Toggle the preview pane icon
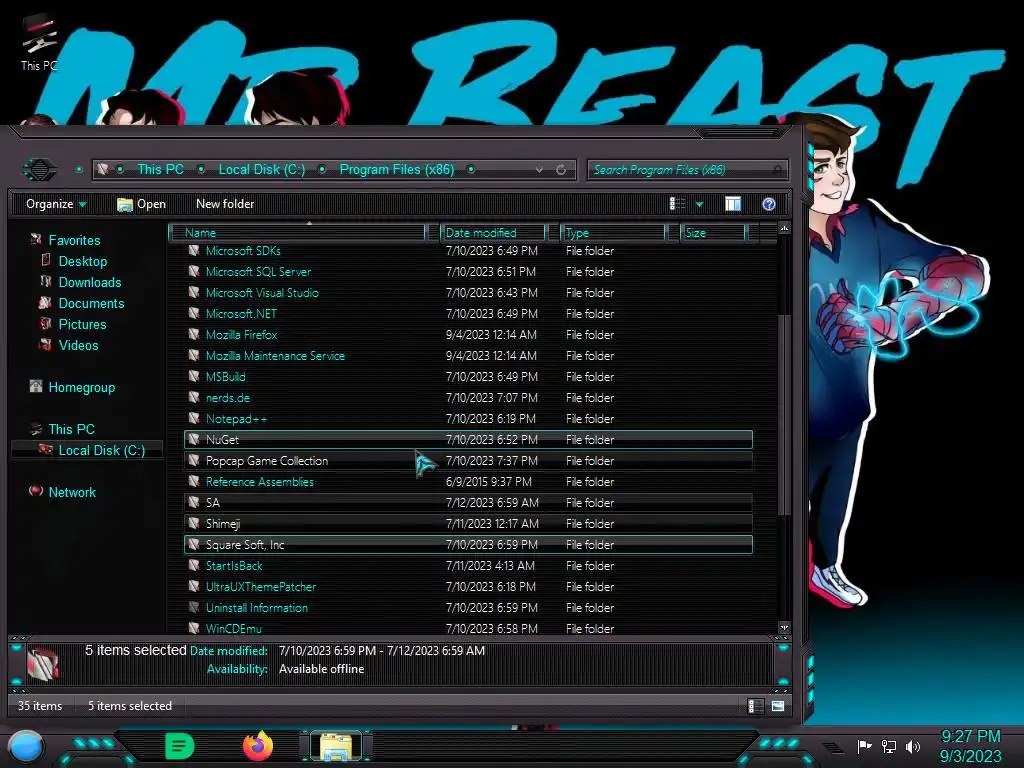The height and width of the screenshot is (768, 1024). pyautogui.click(x=733, y=204)
